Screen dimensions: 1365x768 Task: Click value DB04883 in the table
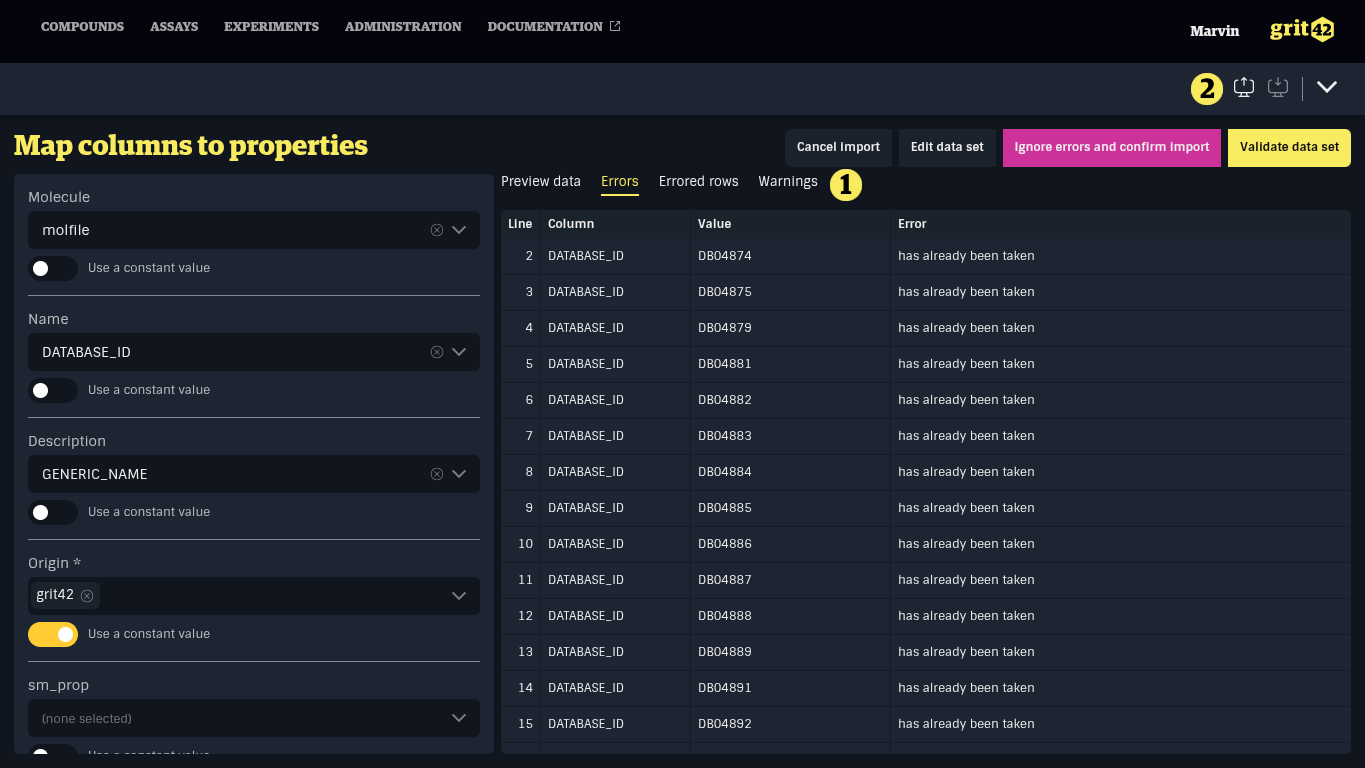tap(725, 436)
